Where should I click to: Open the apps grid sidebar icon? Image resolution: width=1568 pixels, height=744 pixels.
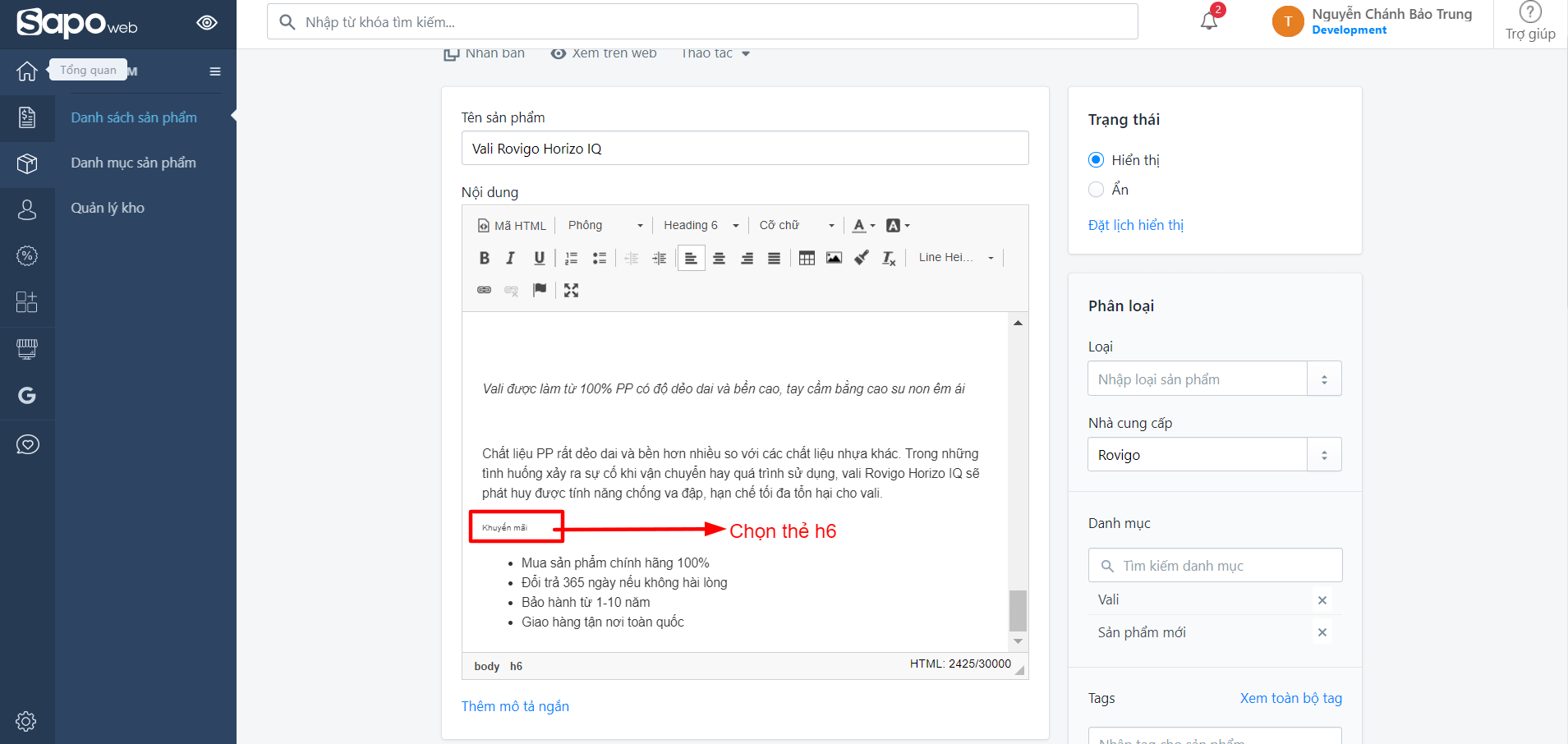(x=27, y=301)
